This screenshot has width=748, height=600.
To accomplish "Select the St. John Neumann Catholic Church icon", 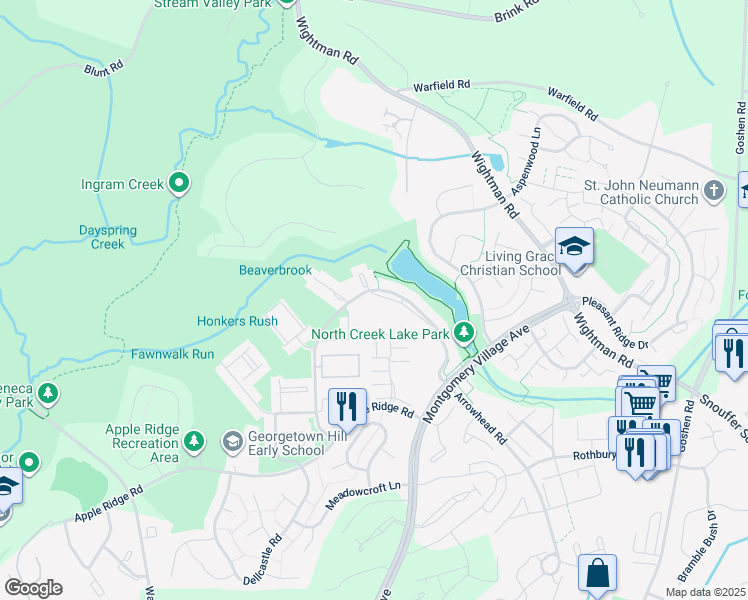I will click(714, 191).
